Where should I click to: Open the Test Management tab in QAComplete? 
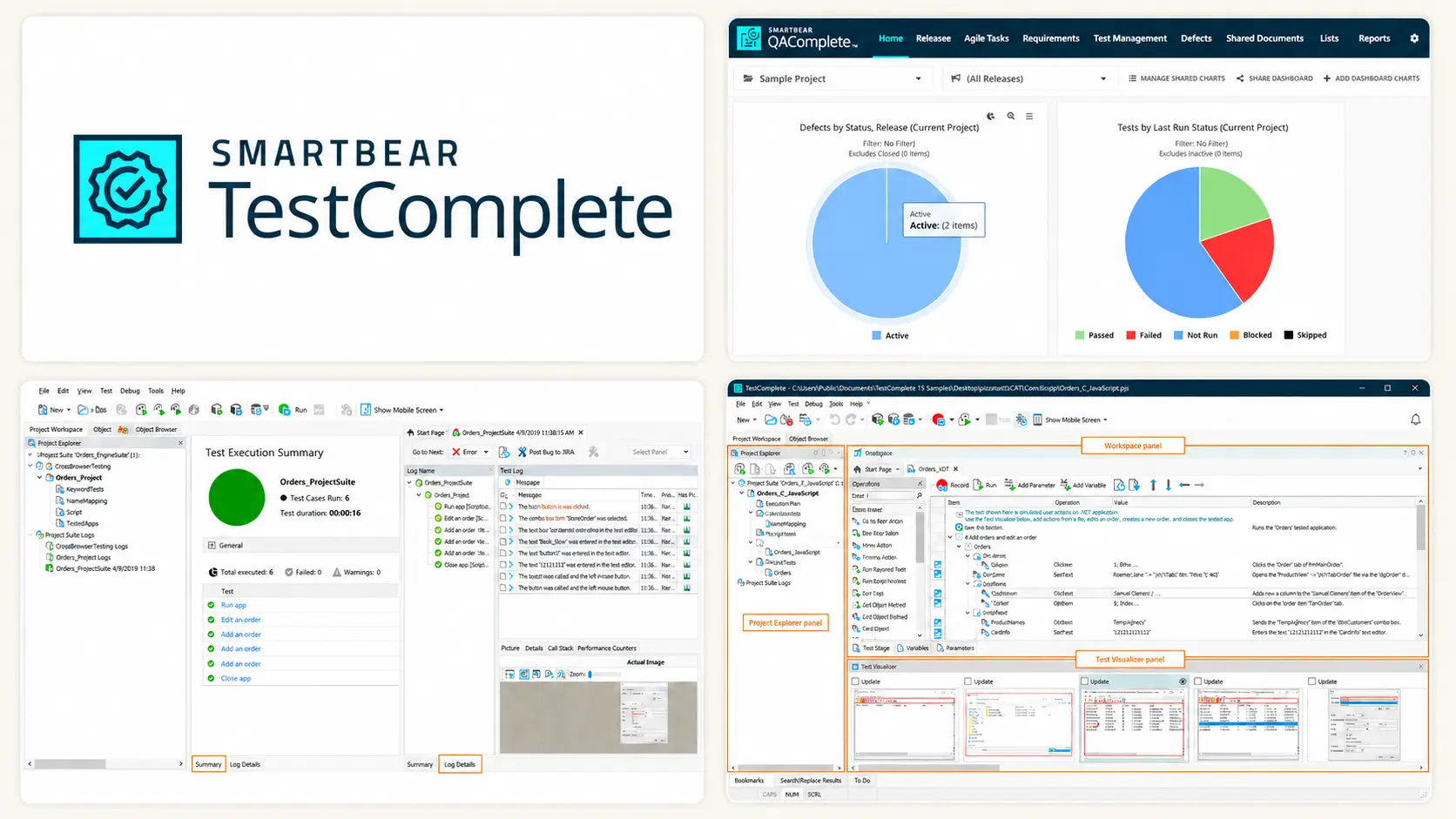coord(1130,38)
